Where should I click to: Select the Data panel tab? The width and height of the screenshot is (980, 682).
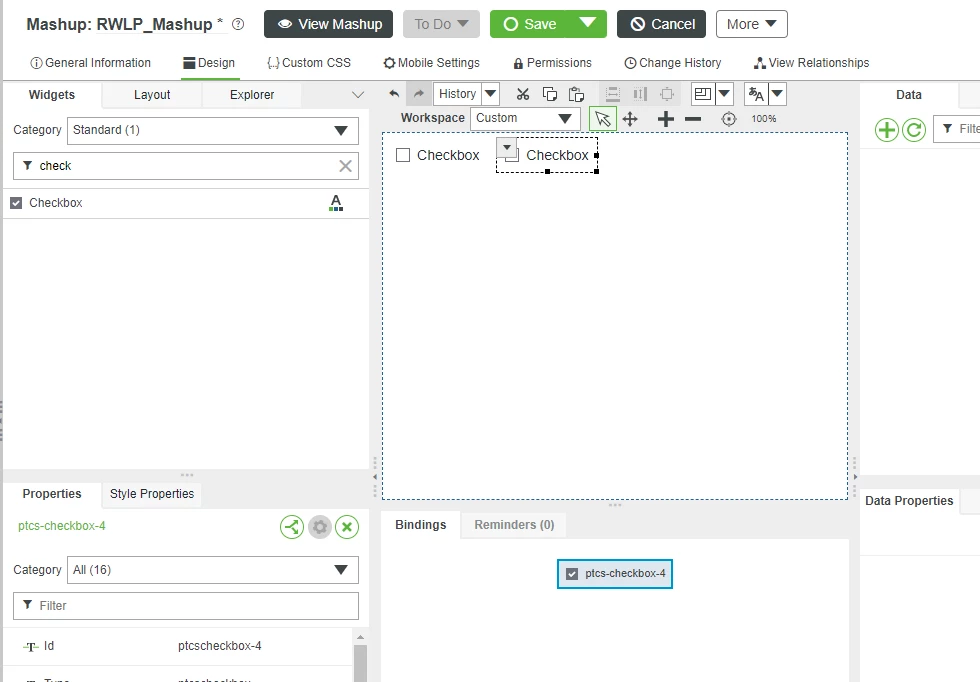909,95
